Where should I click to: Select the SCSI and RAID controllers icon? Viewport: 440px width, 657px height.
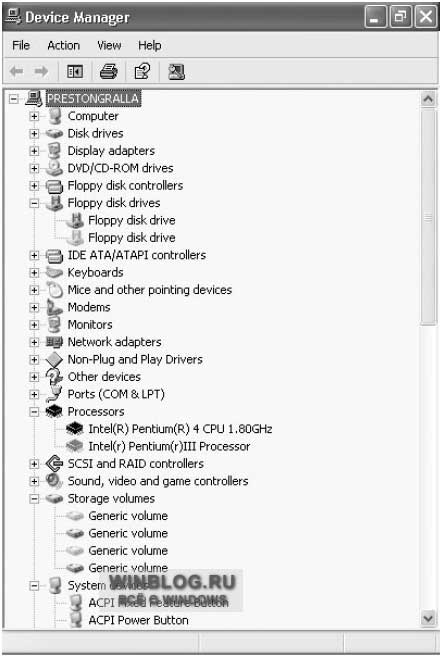pos(54,463)
